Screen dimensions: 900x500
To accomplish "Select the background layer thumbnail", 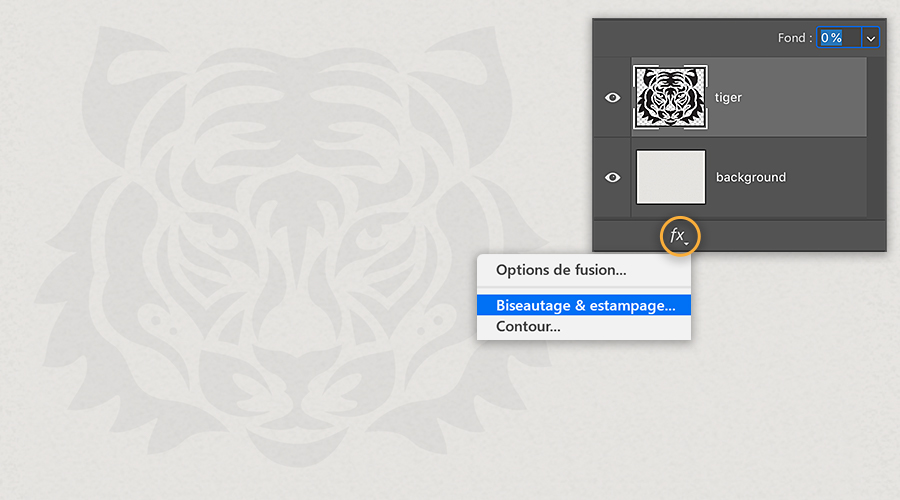I will tap(670, 177).
